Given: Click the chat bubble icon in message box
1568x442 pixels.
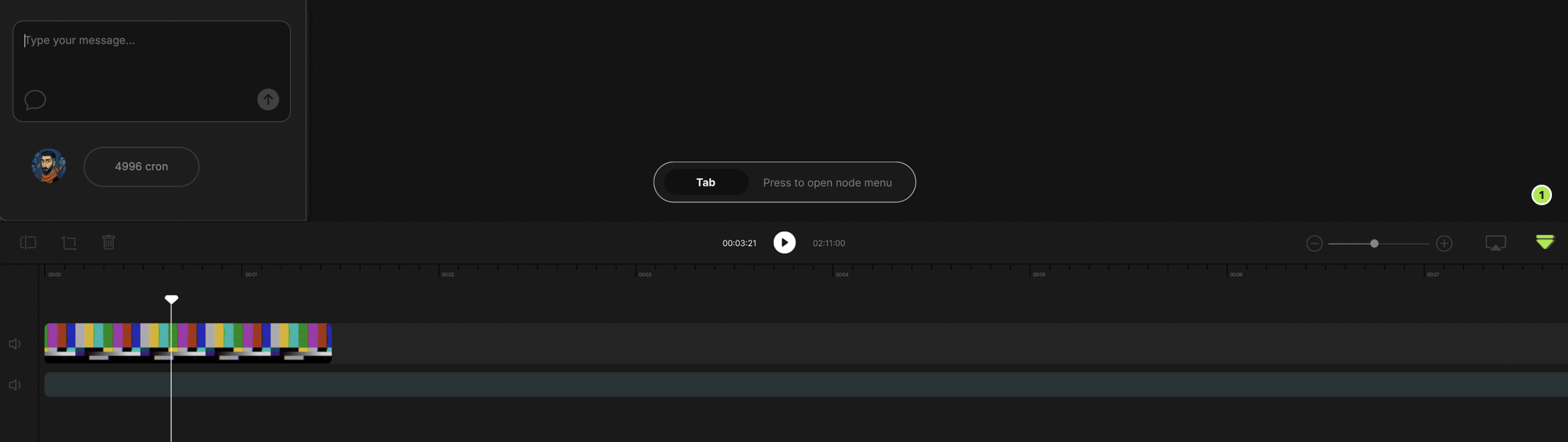Looking at the screenshot, I should point(35,100).
